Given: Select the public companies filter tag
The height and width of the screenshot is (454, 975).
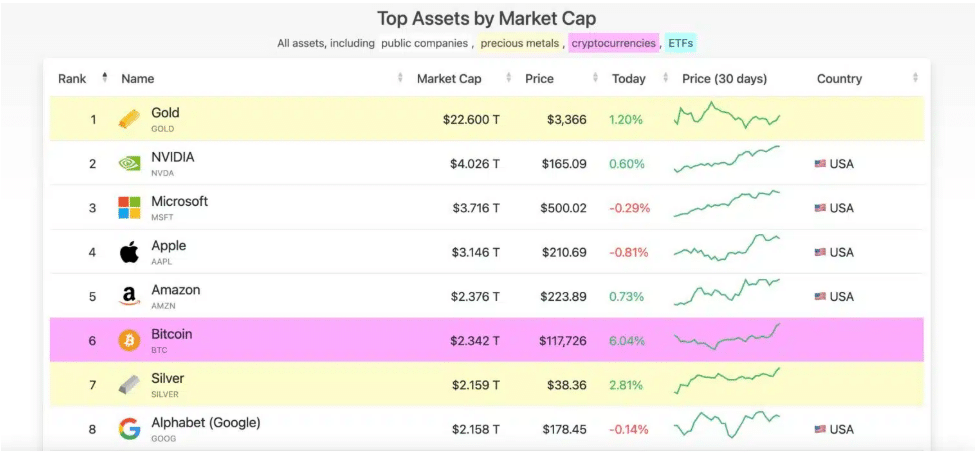Looking at the screenshot, I should coord(424,43).
